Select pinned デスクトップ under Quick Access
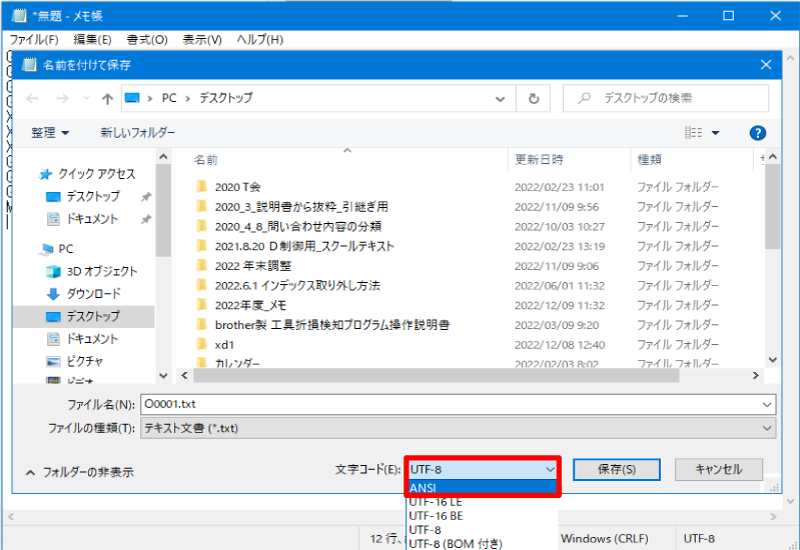Viewport: 800px width, 550px height. coord(83,196)
